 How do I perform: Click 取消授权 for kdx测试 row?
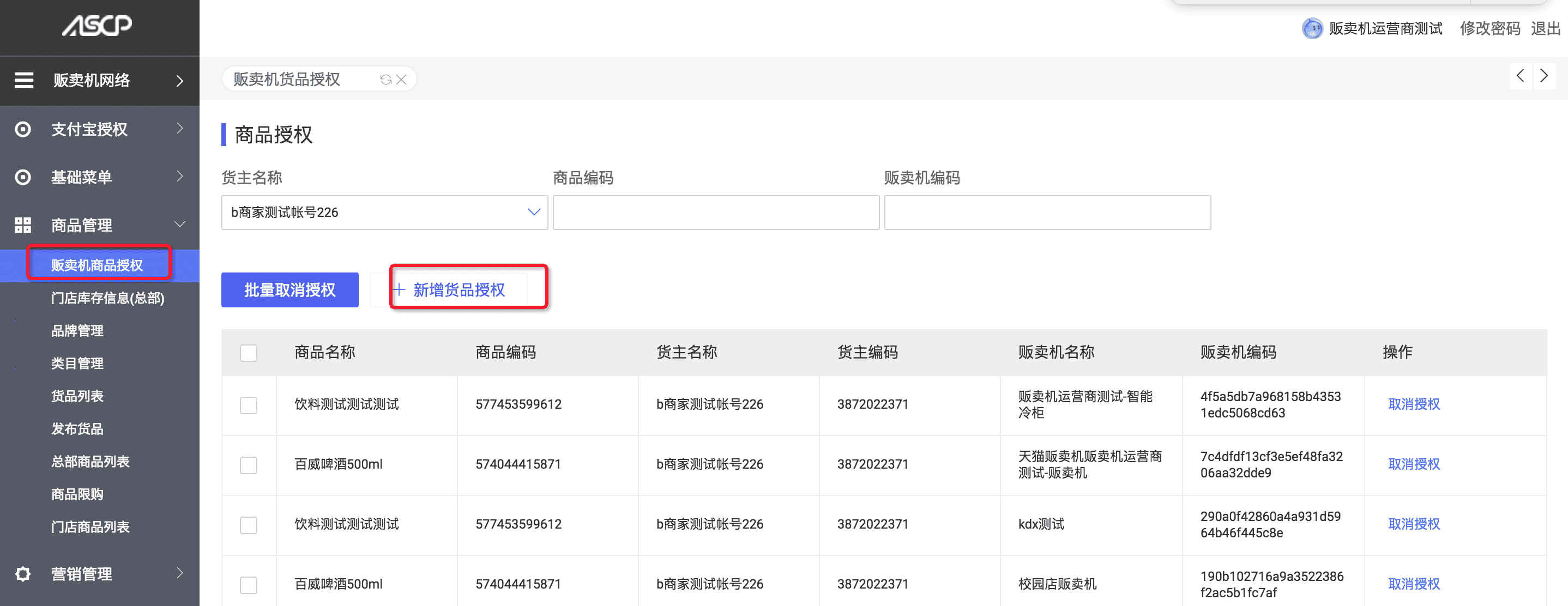click(1414, 524)
